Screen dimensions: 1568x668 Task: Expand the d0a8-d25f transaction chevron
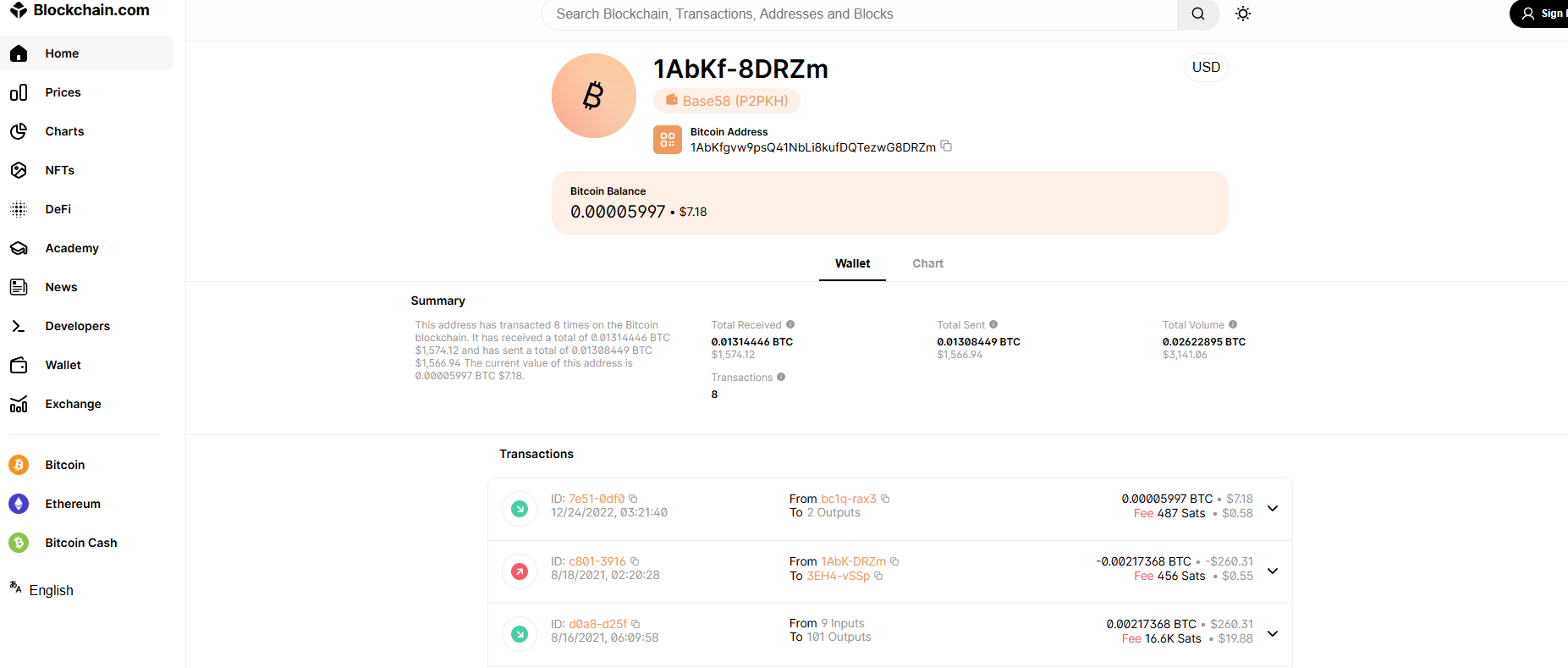click(x=1273, y=633)
